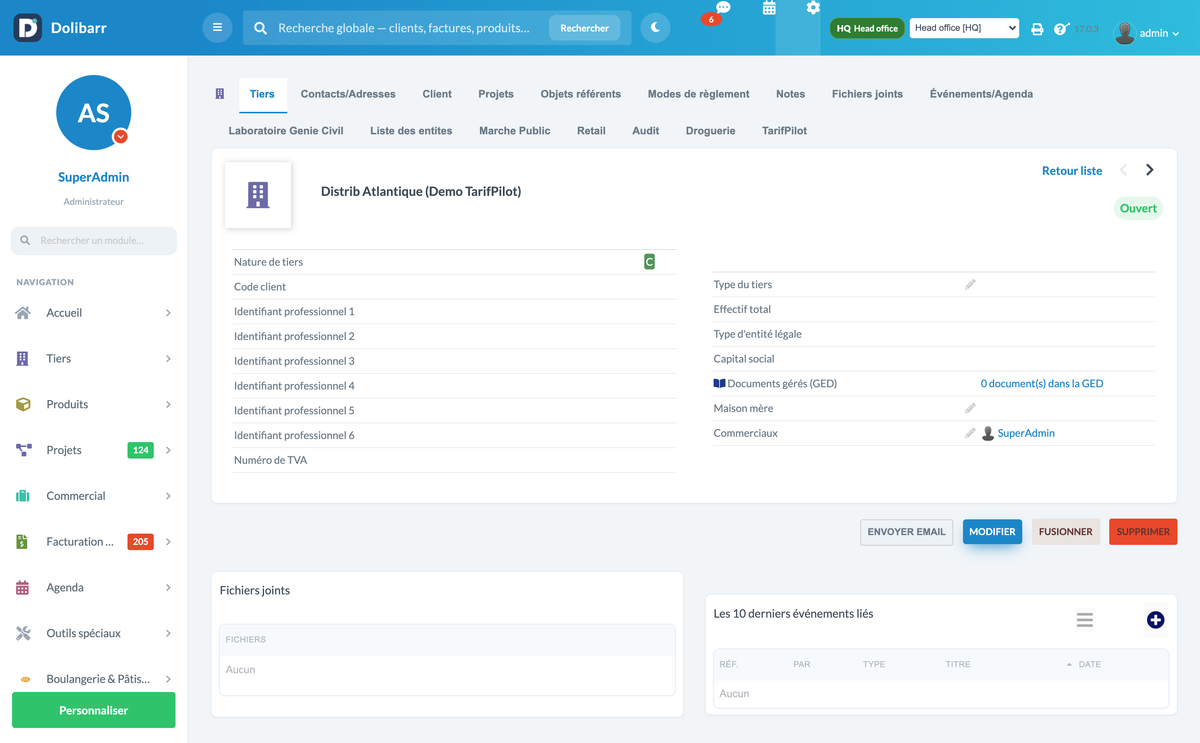Expand the Outils spéciaux sidebar chevron
The image size is (1200, 743).
coord(168,633)
